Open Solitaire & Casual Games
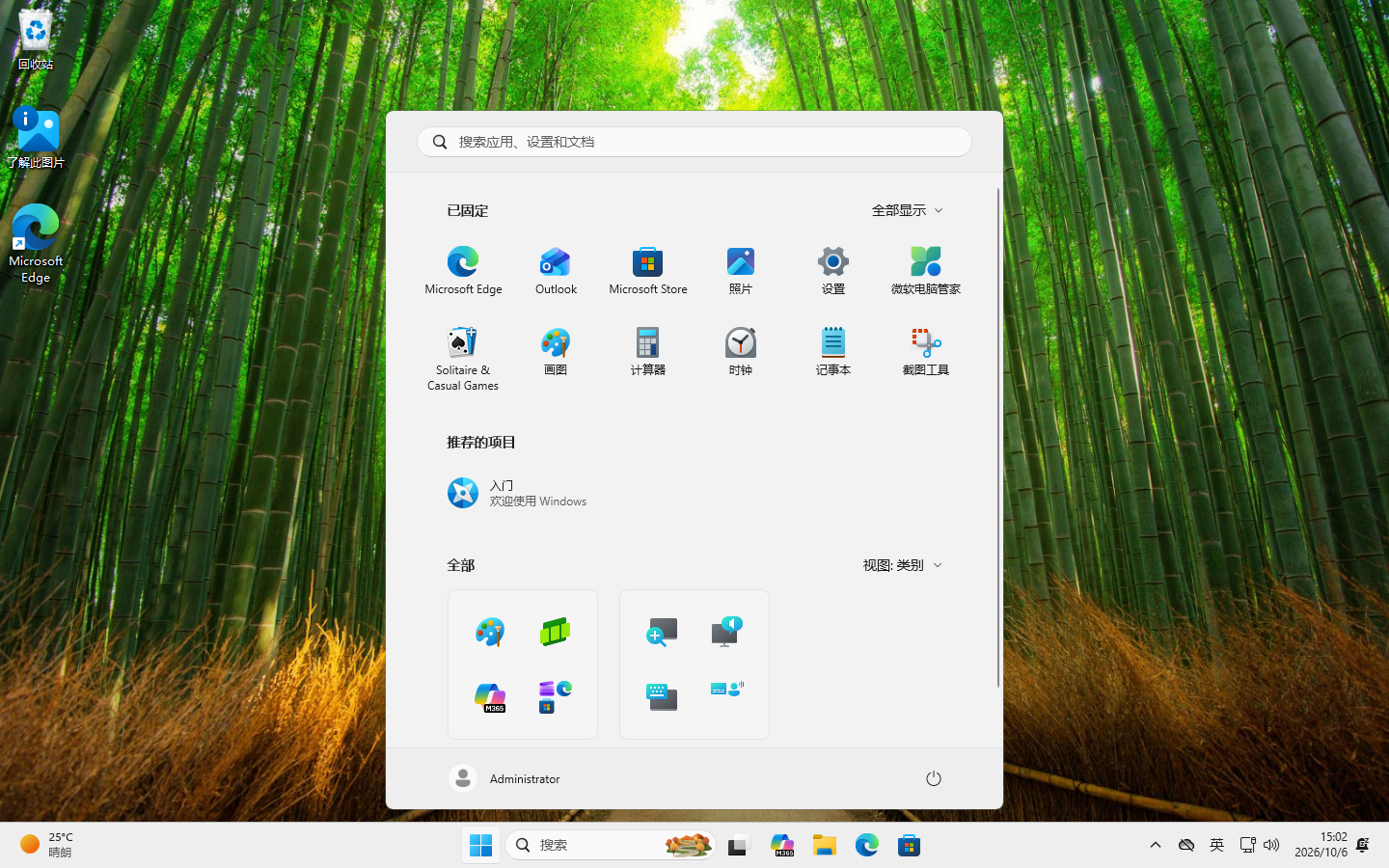 pyautogui.click(x=463, y=359)
